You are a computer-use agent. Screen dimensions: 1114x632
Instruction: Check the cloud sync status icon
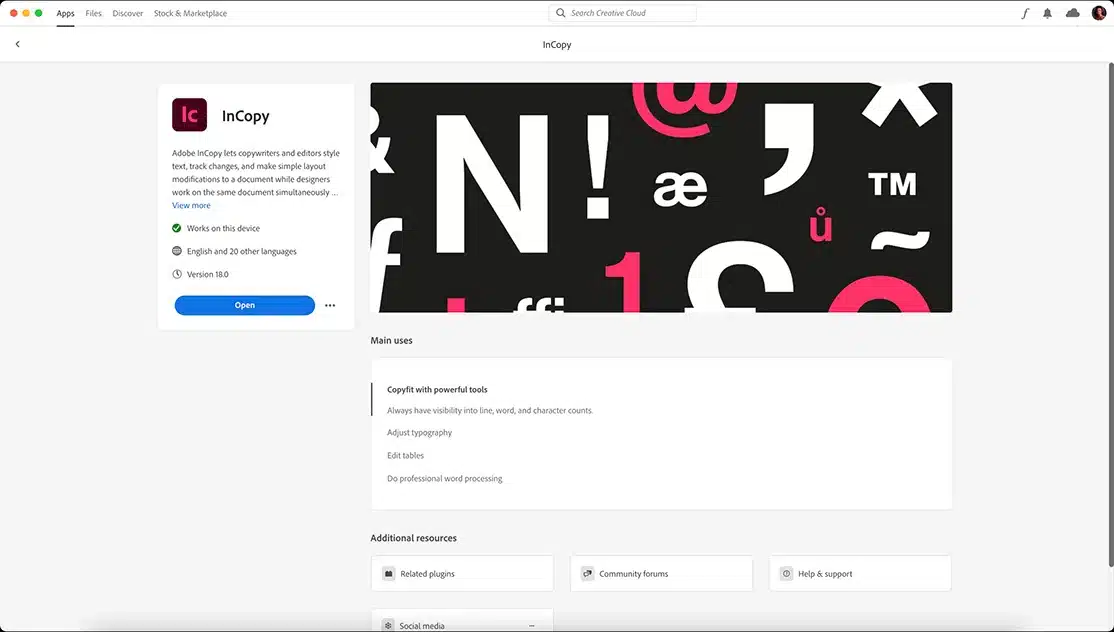point(1073,13)
